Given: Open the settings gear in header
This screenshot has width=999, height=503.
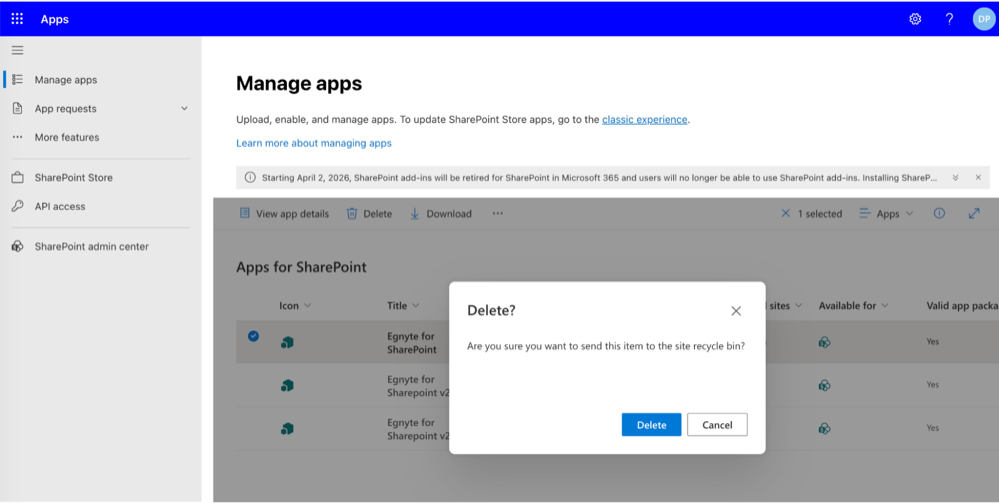Looking at the screenshot, I should [915, 19].
